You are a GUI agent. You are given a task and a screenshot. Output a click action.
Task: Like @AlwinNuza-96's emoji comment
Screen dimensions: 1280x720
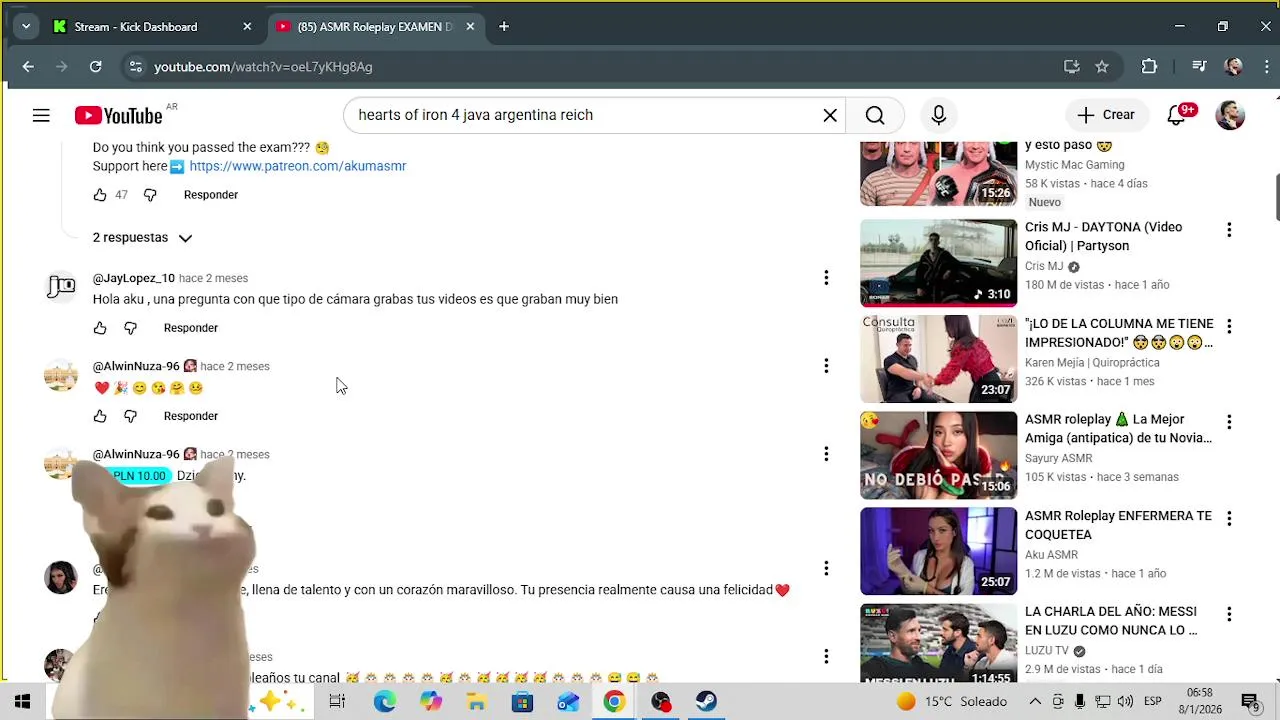click(x=100, y=416)
